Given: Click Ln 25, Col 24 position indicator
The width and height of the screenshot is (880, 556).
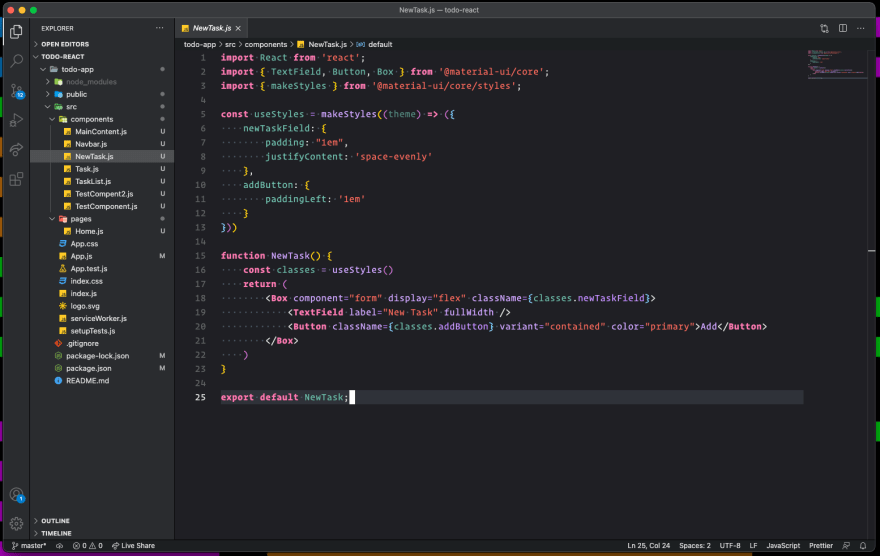Looking at the screenshot, I should (648, 545).
